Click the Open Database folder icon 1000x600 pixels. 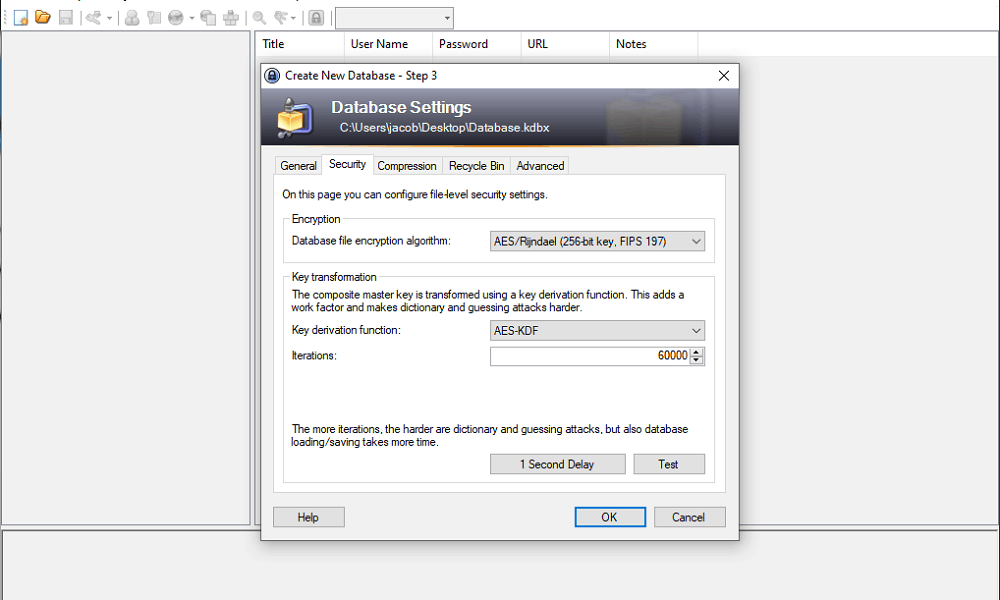pyautogui.click(x=43, y=17)
